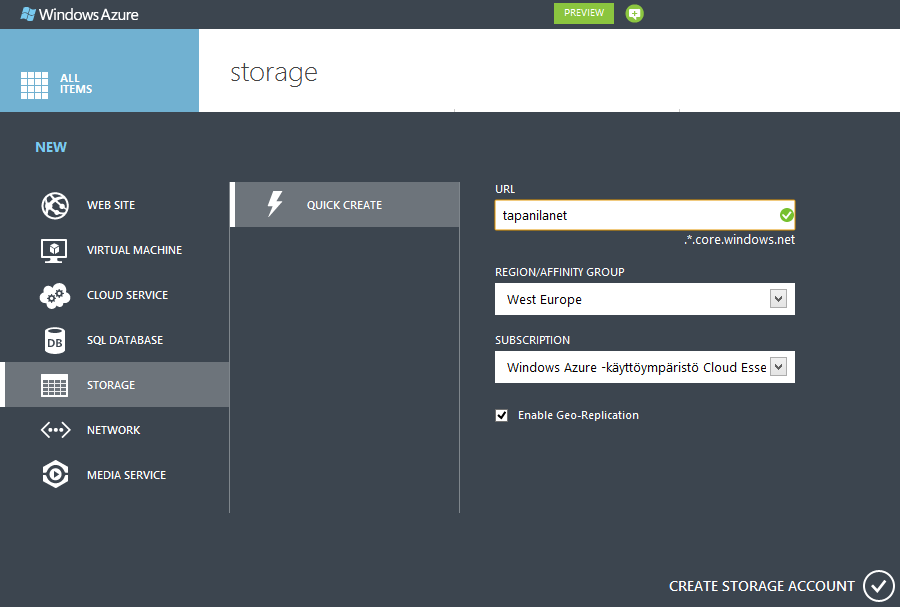Uncheck Enable Geo-Replication checkbox

[x=502, y=415]
